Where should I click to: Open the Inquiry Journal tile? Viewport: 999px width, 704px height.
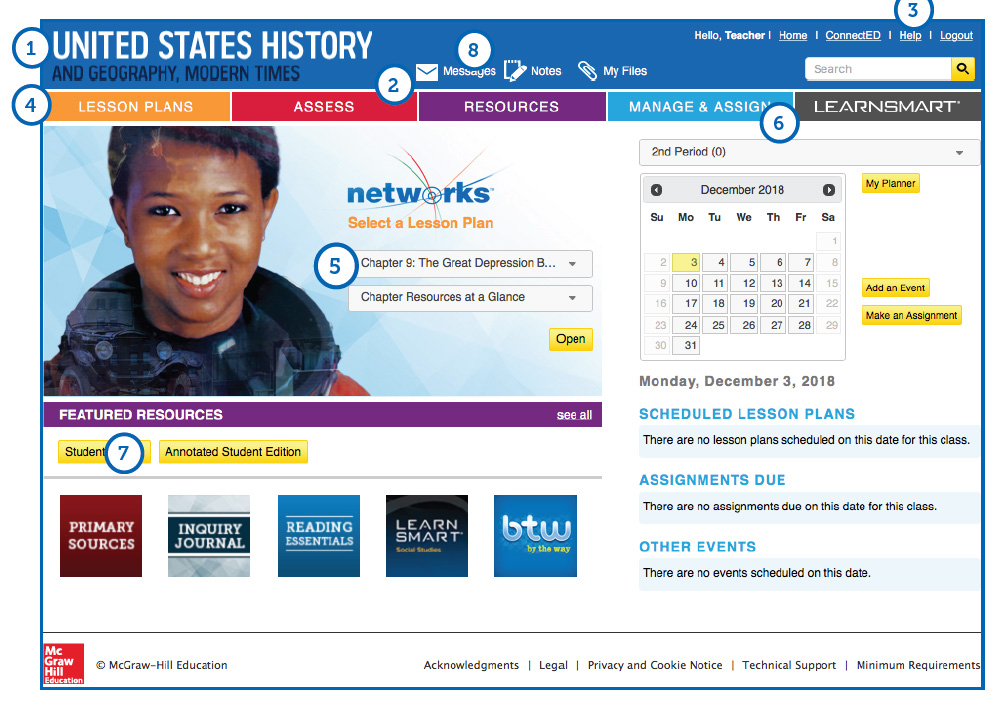209,536
